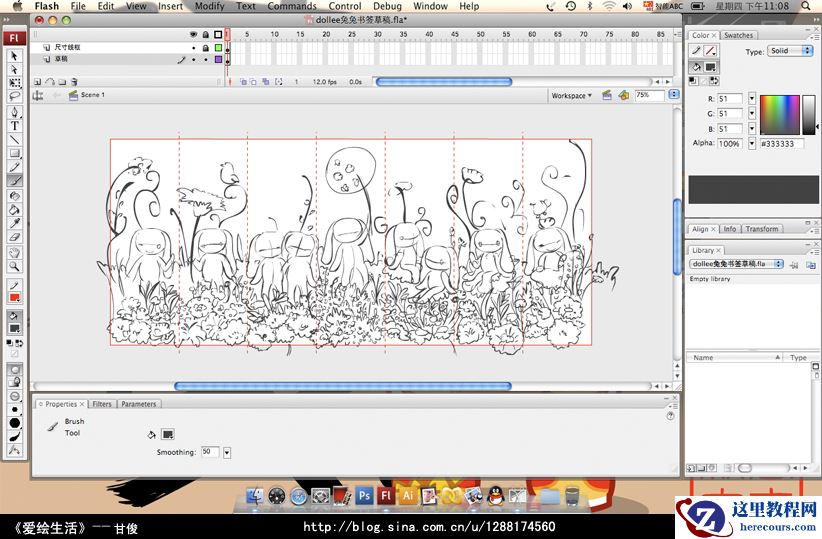Select the Eyedropper tool

click(x=15, y=224)
